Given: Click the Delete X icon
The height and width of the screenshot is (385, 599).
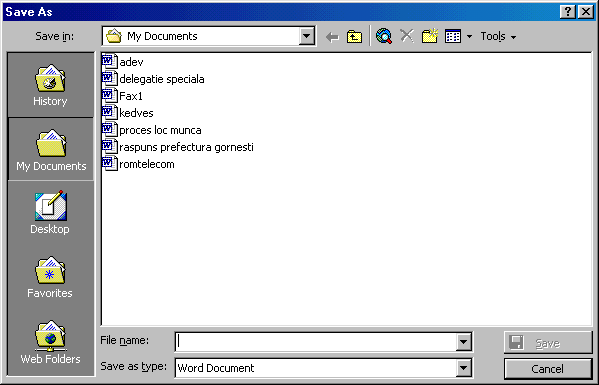Looking at the screenshot, I should tap(407, 36).
